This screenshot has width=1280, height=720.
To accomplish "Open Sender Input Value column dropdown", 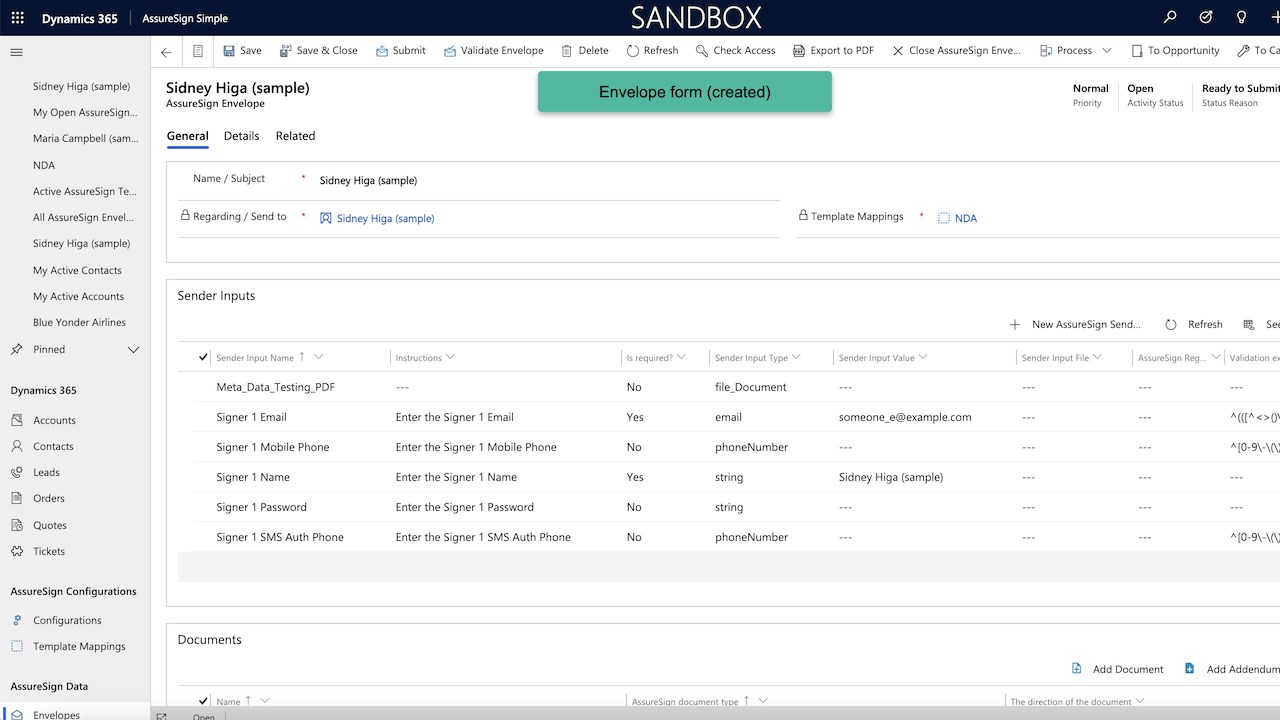I will pyautogui.click(x=923, y=357).
